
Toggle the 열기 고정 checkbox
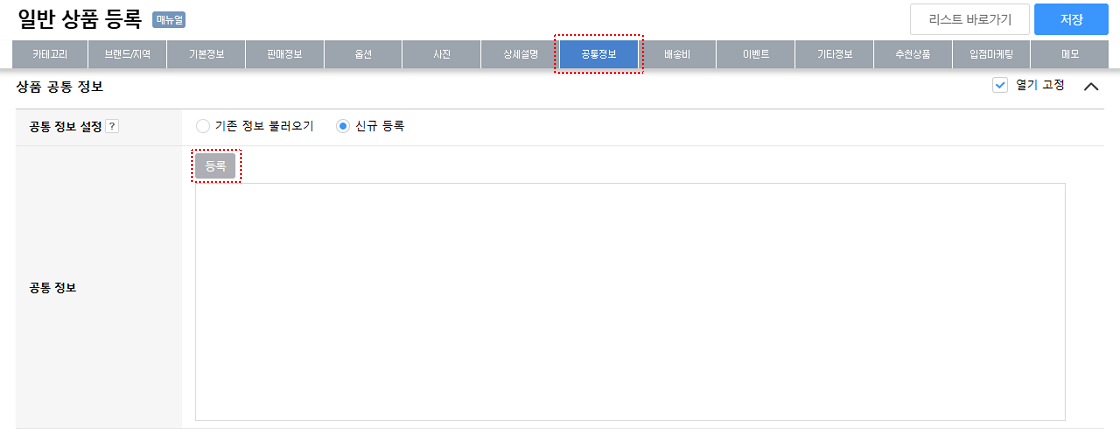1000,86
